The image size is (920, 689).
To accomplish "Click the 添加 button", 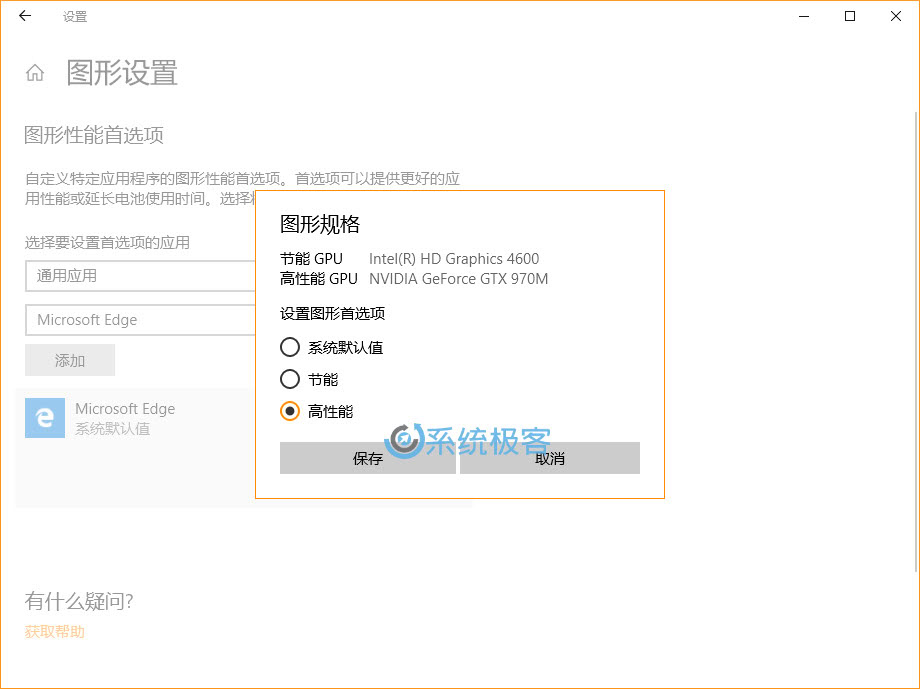I will (x=70, y=360).
